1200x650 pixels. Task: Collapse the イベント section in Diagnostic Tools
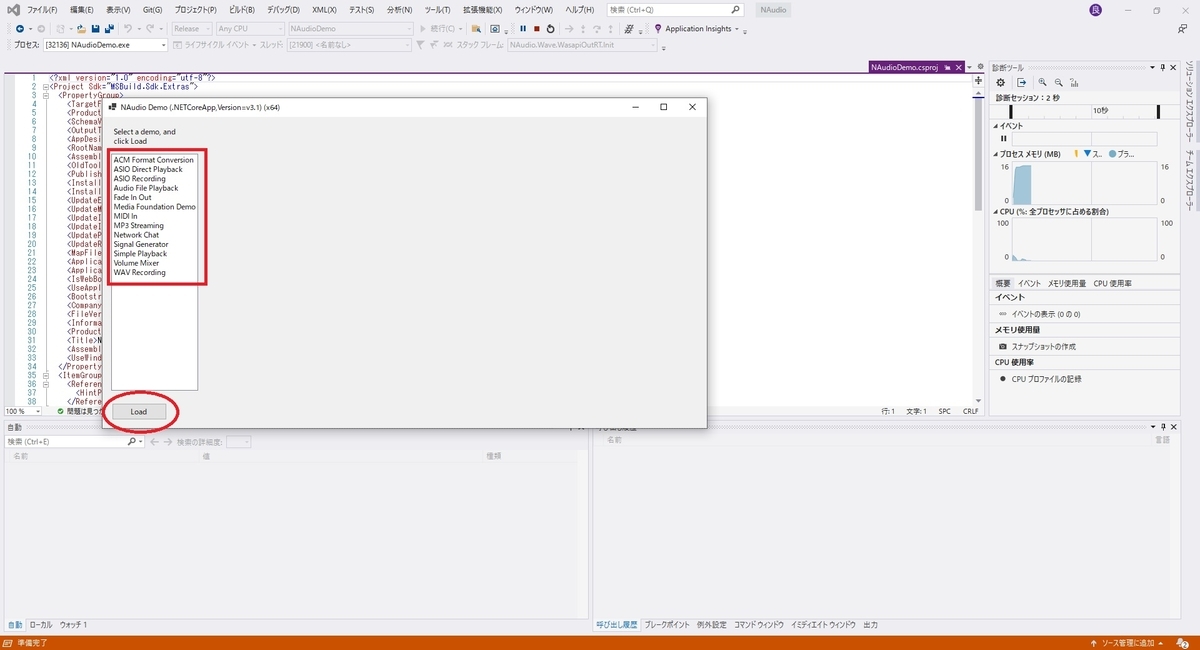[995, 126]
